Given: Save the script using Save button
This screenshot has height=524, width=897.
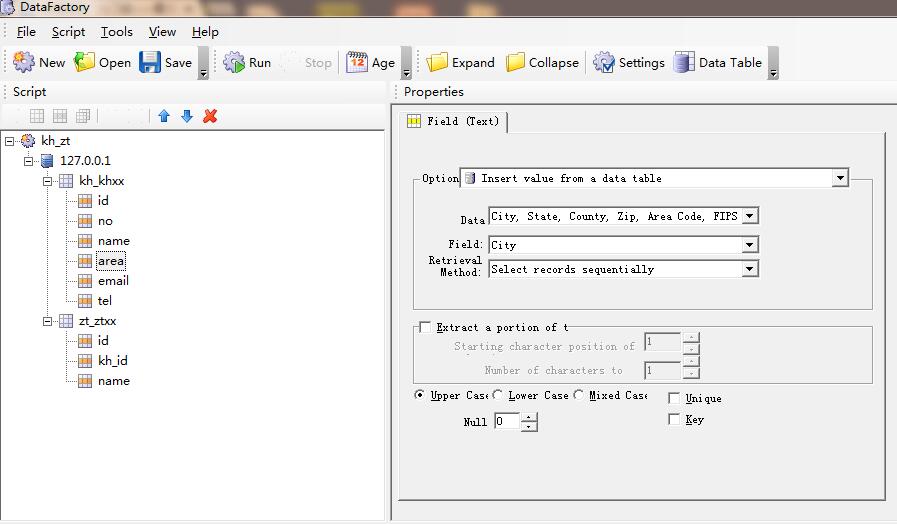Looking at the screenshot, I should [x=166, y=62].
